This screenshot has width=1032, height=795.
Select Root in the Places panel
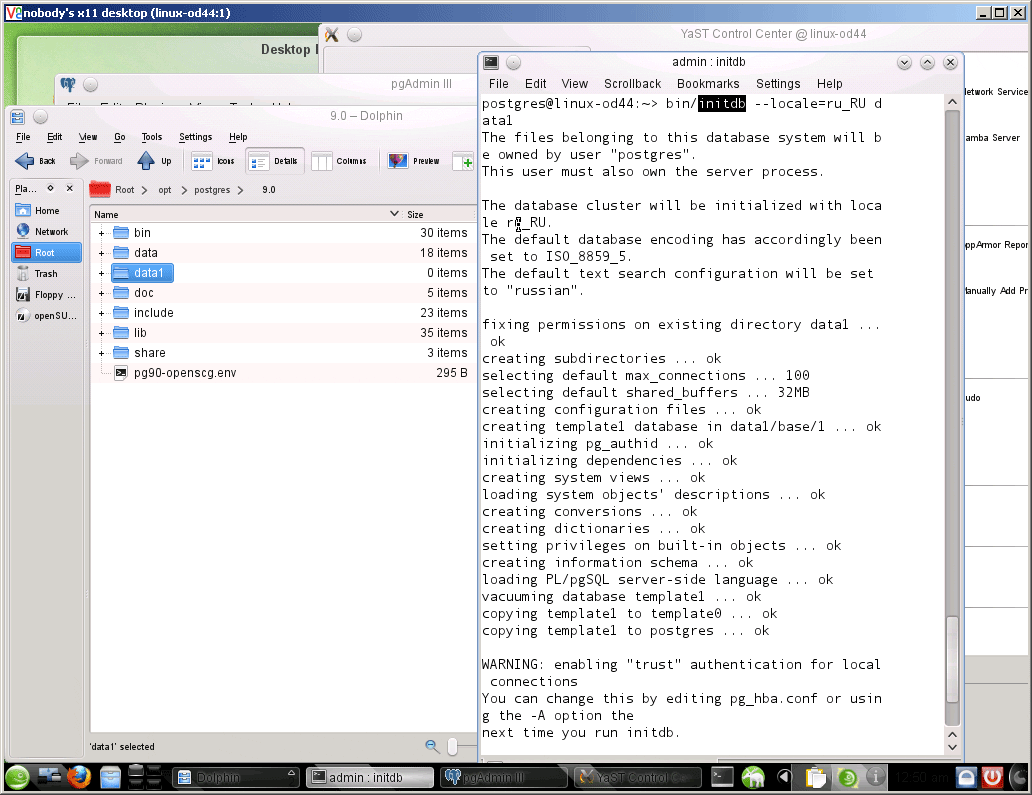[46, 253]
